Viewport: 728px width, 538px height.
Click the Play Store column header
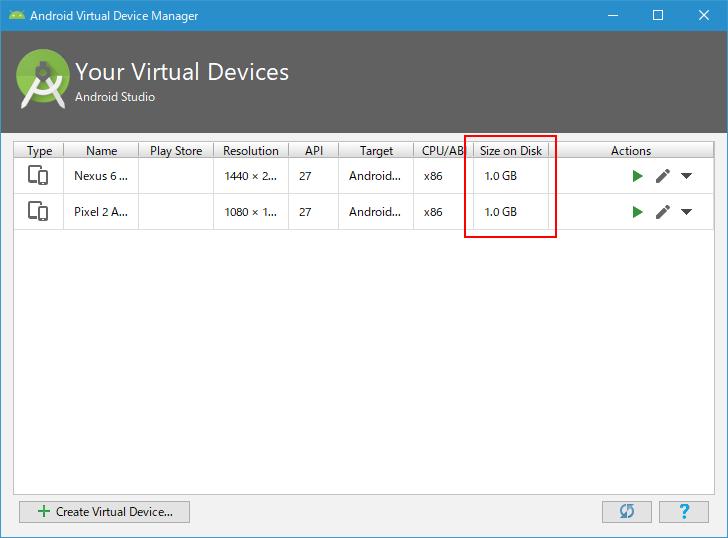tap(176, 150)
